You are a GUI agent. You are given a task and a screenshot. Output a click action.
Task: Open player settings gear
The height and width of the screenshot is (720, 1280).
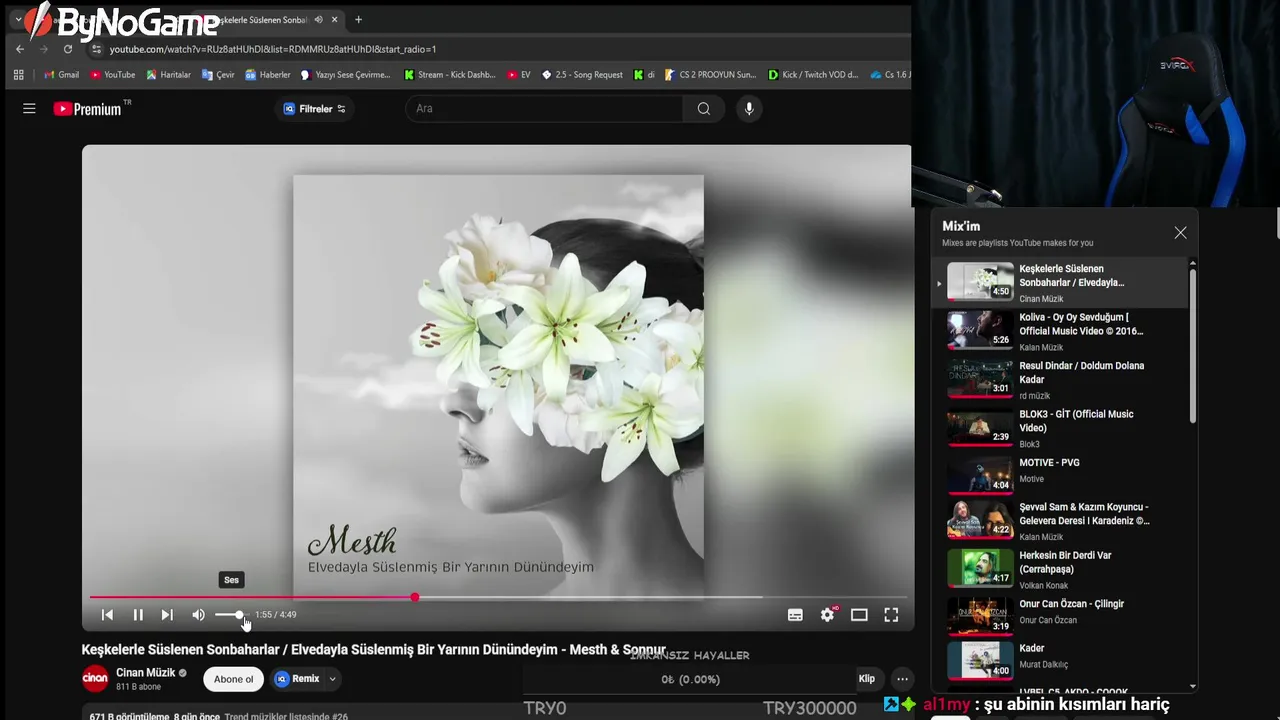827,615
